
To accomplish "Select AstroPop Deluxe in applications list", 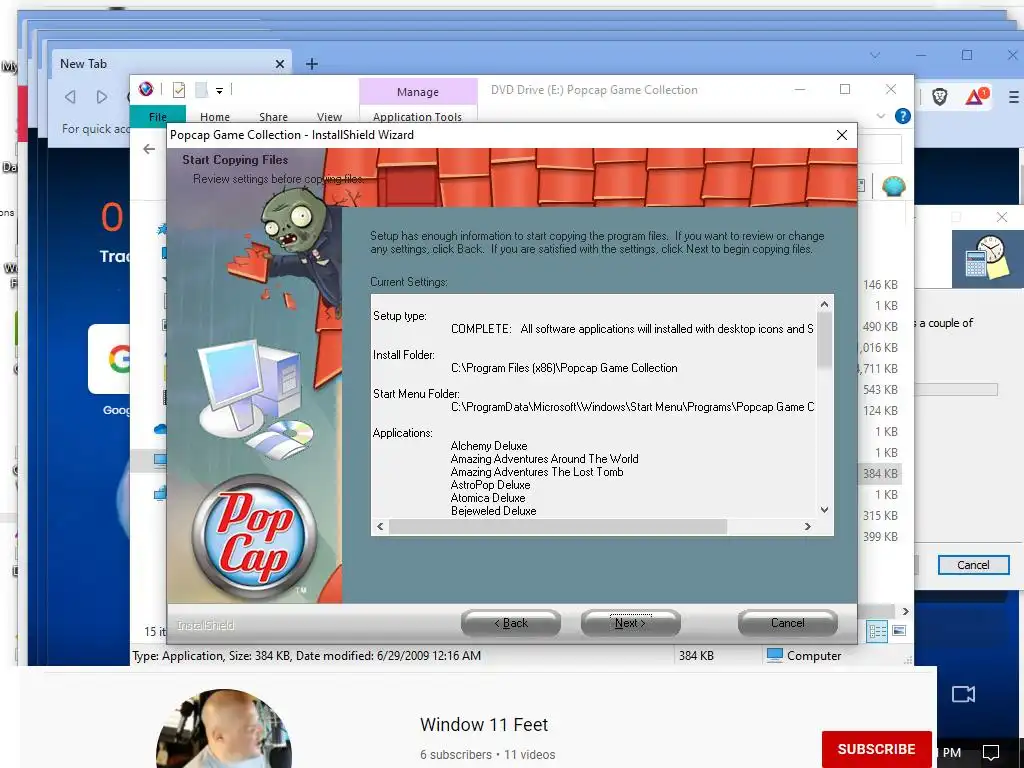I will pos(490,485).
